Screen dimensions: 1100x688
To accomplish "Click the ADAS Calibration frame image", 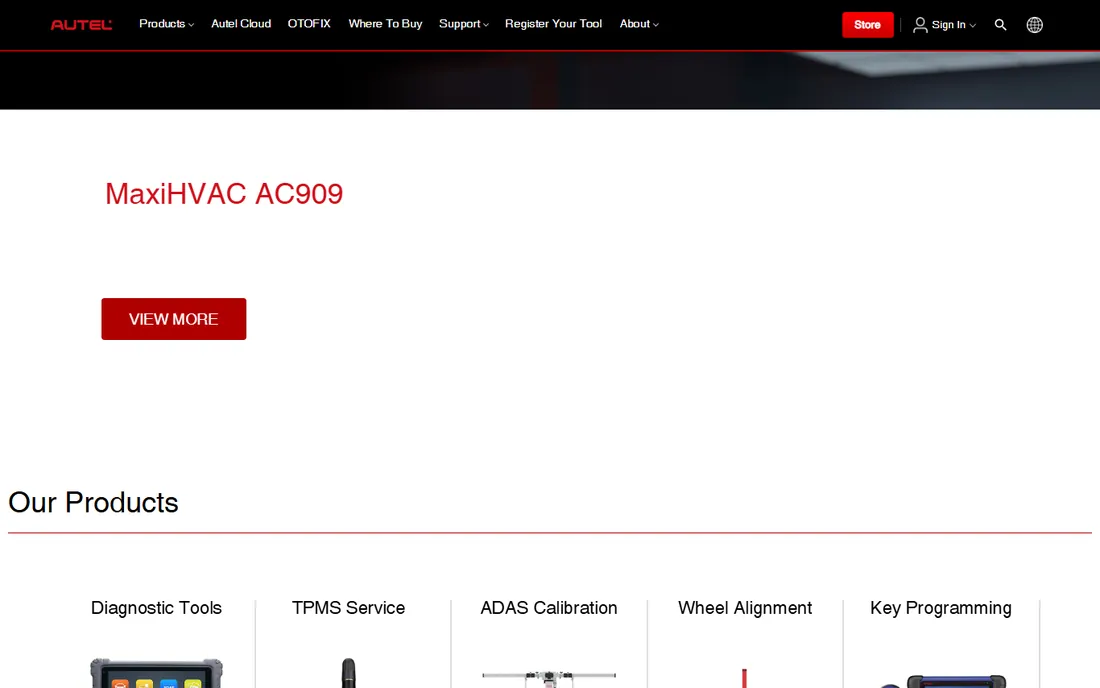I will click(549, 679).
